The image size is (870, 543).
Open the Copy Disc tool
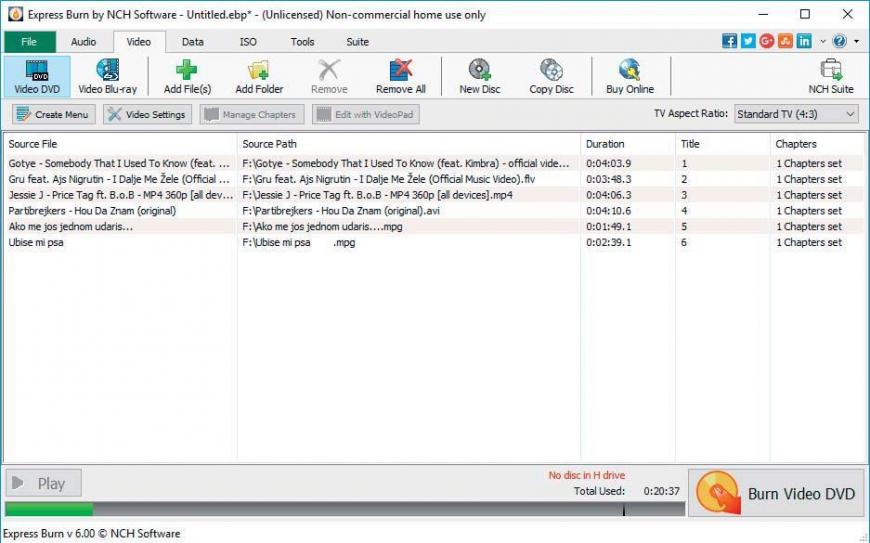coord(551,77)
